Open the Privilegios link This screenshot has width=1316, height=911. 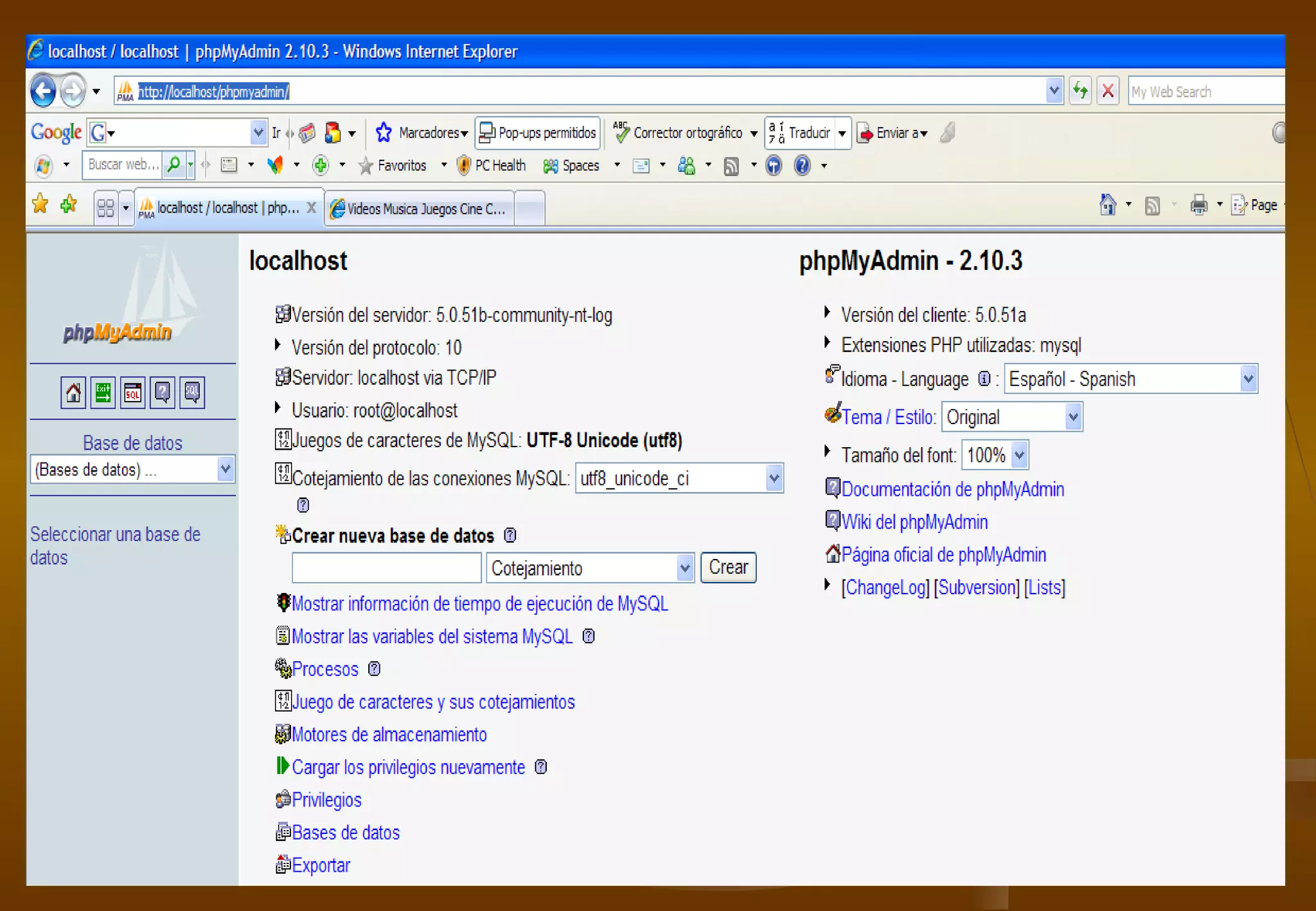pos(326,800)
